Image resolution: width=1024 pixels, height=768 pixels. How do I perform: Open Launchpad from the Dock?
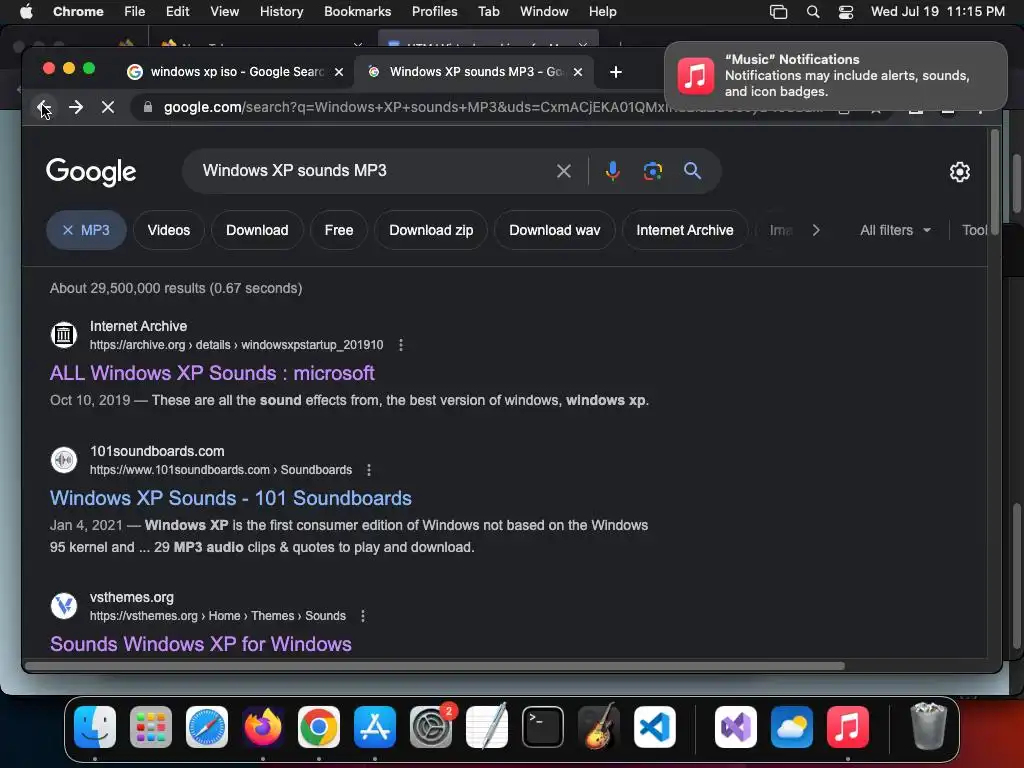(151, 727)
